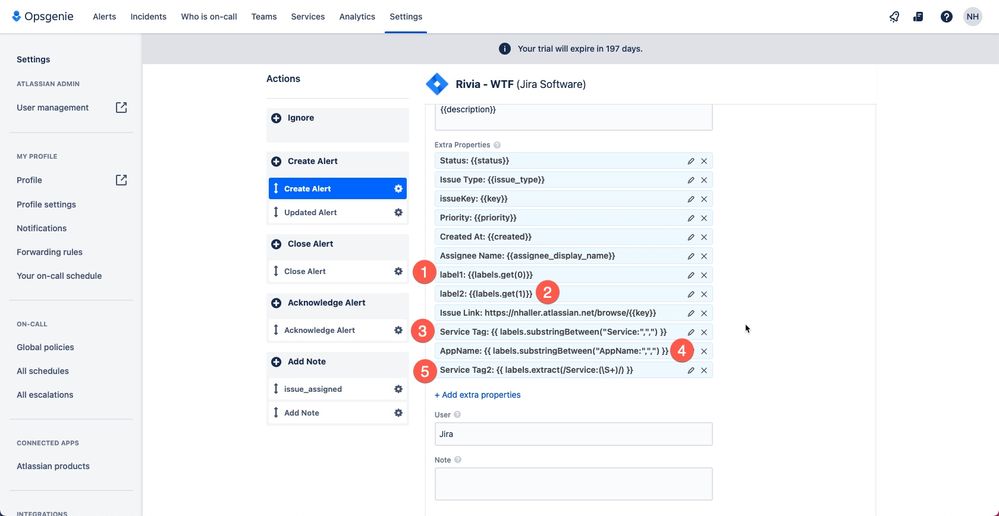Remove the Priority extra property
This screenshot has height=516, width=999.
point(704,218)
